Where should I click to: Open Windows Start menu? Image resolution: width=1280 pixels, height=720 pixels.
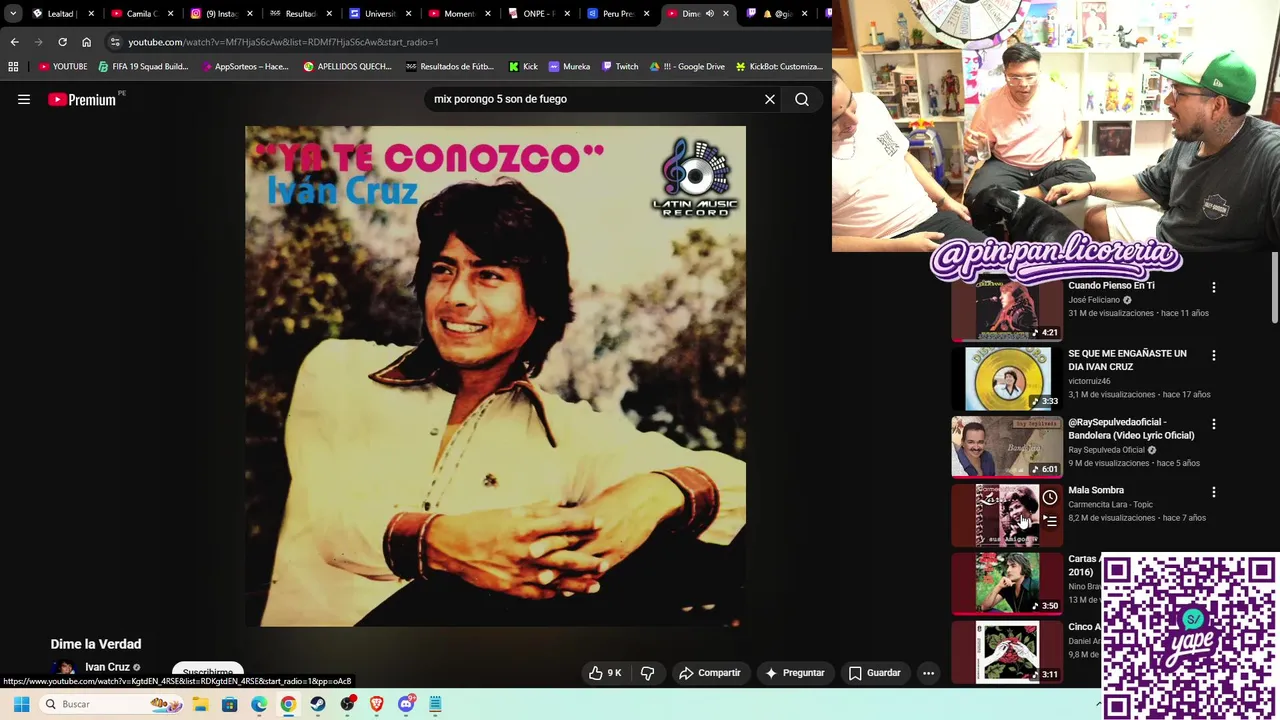pos(21,704)
